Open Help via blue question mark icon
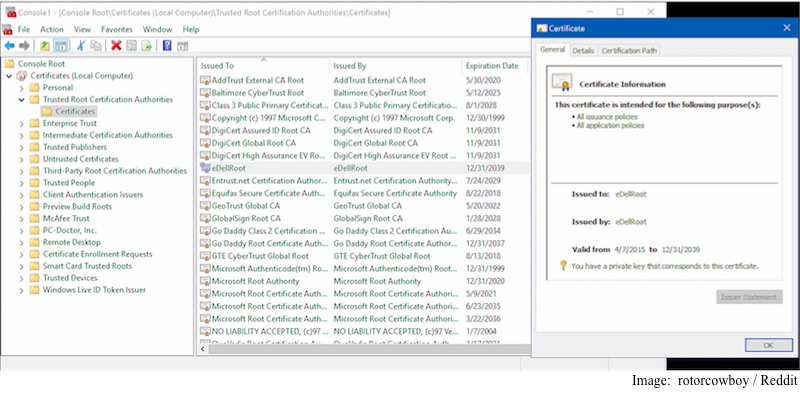 (x=167, y=46)
